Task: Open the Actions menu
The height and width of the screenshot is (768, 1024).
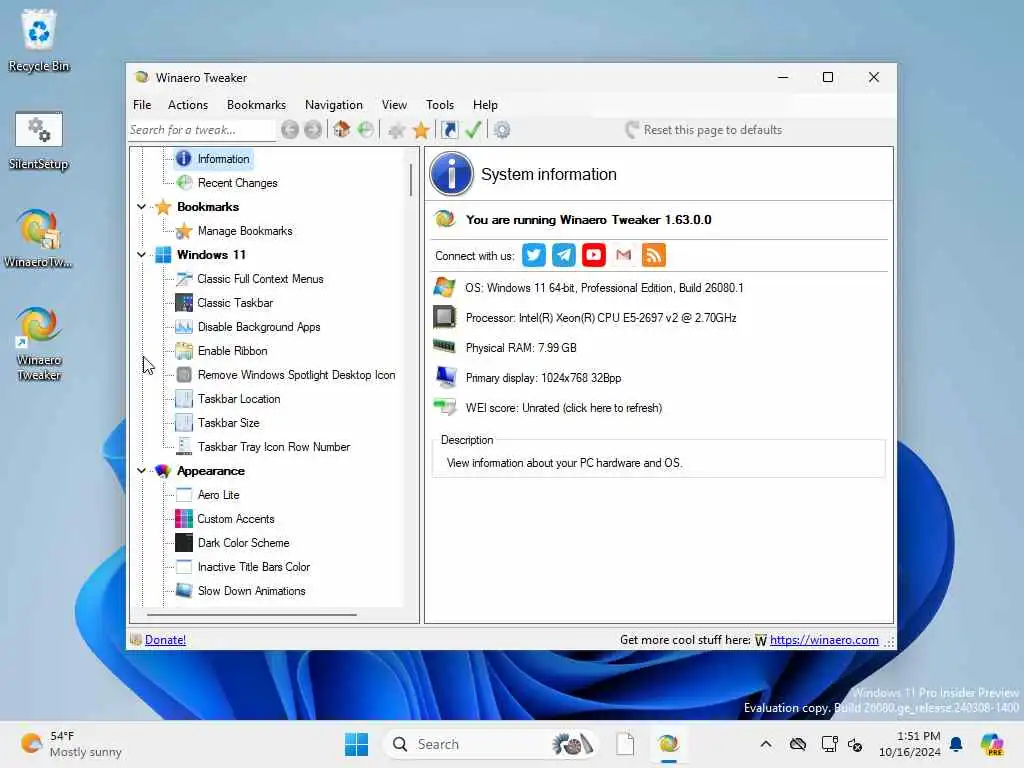Action: (x=188, y=104)
